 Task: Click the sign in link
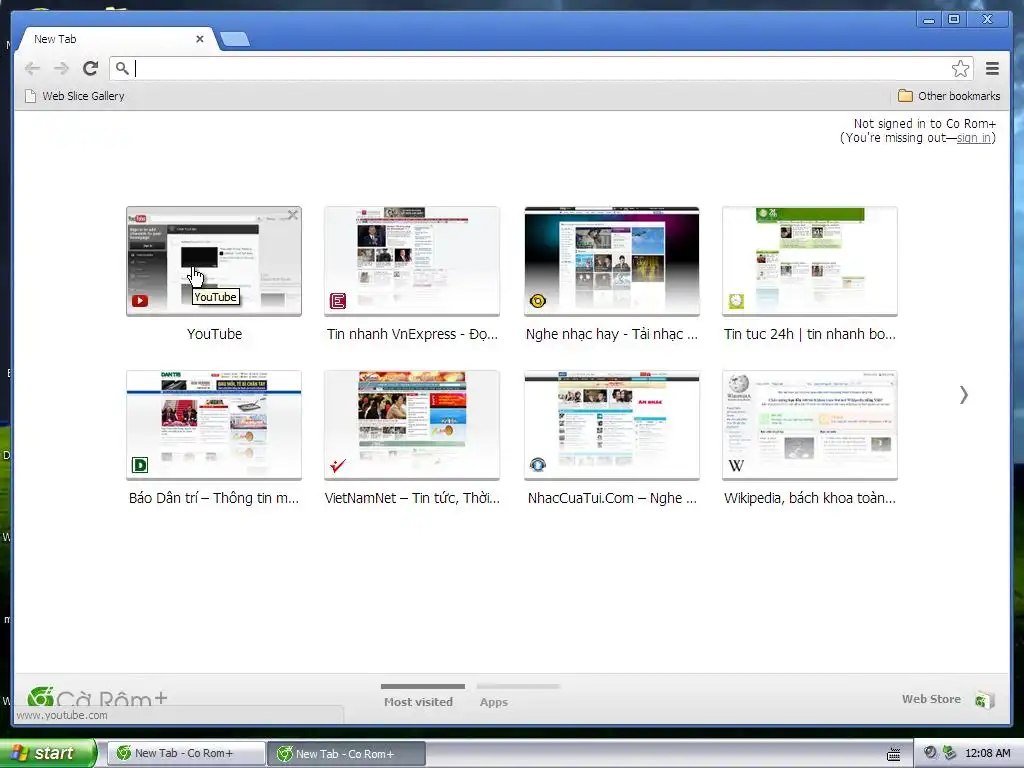coord(973,138)
